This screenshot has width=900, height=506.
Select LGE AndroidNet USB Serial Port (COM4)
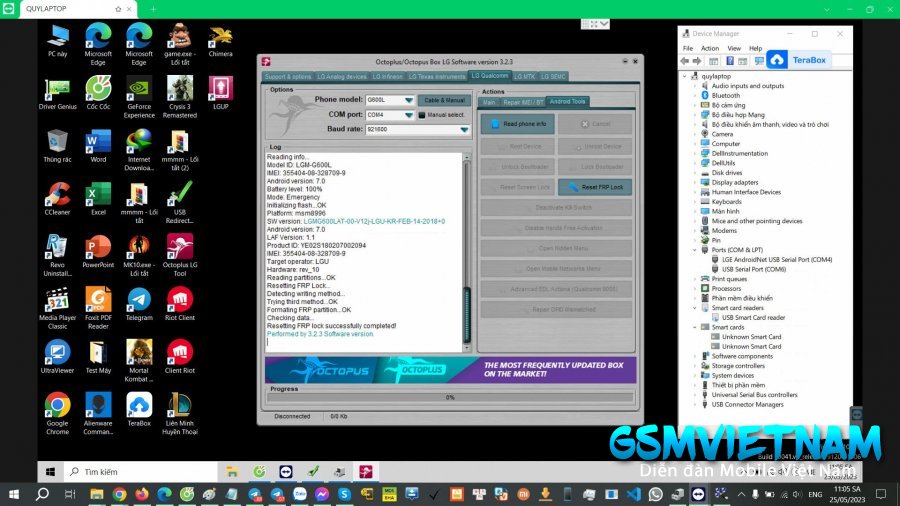pyautogui.click(x=777, y=260)
